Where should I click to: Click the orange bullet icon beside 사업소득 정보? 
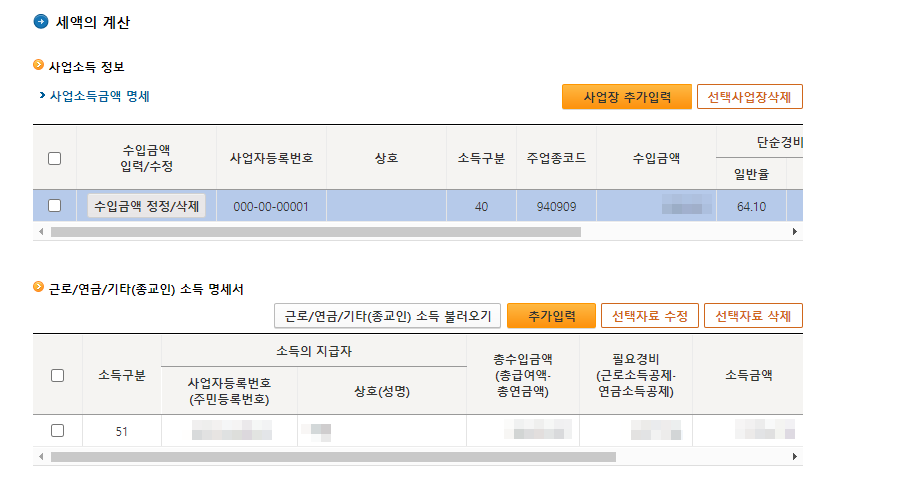coord(38,65)
